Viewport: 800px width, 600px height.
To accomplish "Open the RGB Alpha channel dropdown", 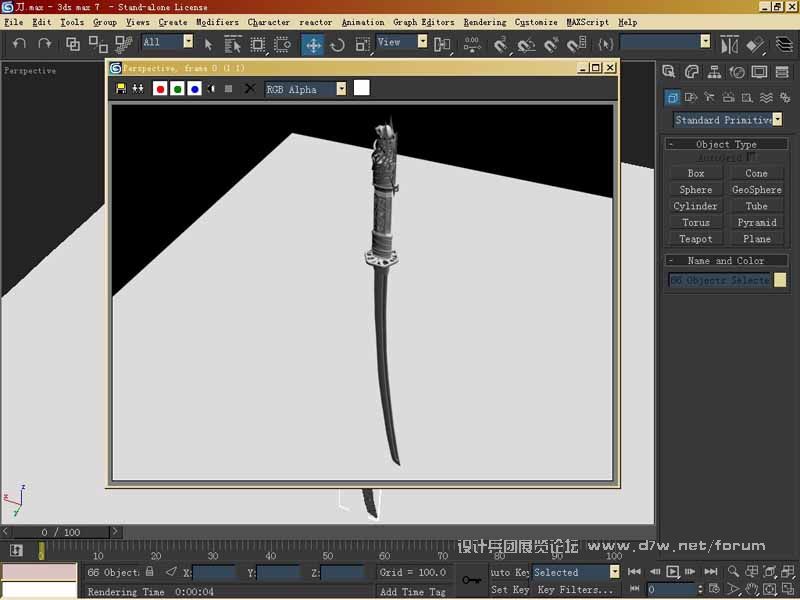I will pyautogui.click(x=341, y=89).
